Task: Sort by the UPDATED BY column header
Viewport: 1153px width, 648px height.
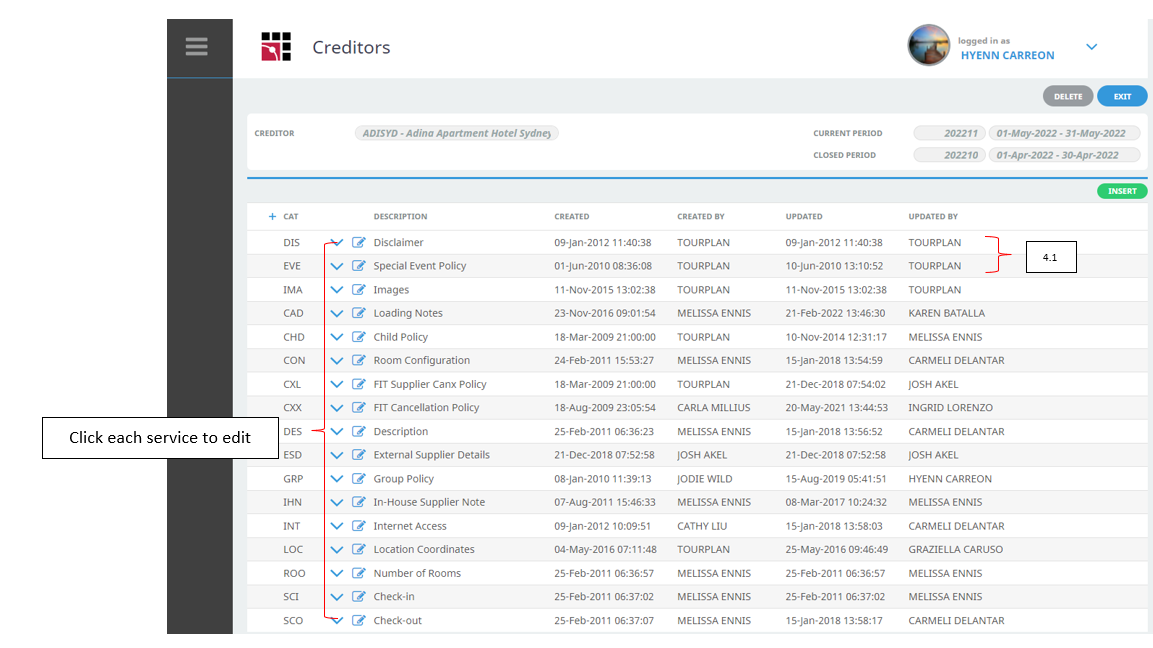Action: [x=933, y=216]
